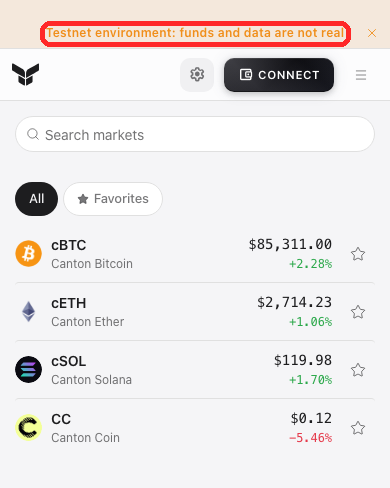Click the cBTC Bitcoin coin icon
Screen dimensions: 390x488
click(x=29, y=254)
